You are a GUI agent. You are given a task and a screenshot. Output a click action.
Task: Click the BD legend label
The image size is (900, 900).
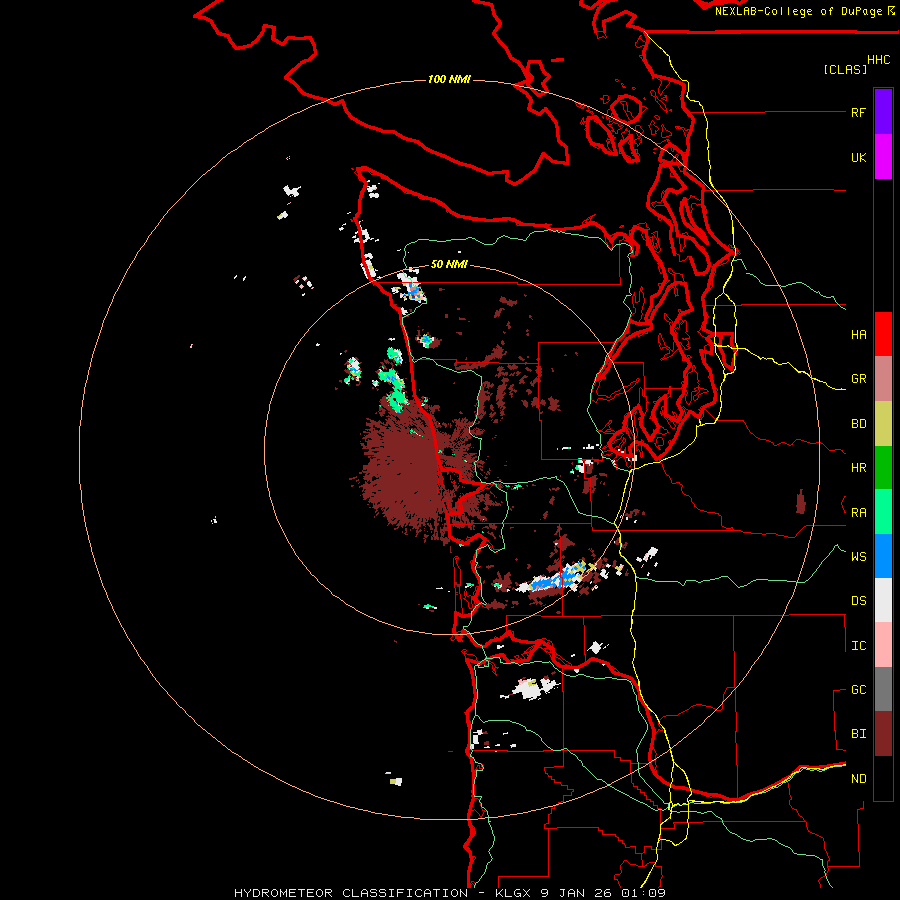point(858,424)
